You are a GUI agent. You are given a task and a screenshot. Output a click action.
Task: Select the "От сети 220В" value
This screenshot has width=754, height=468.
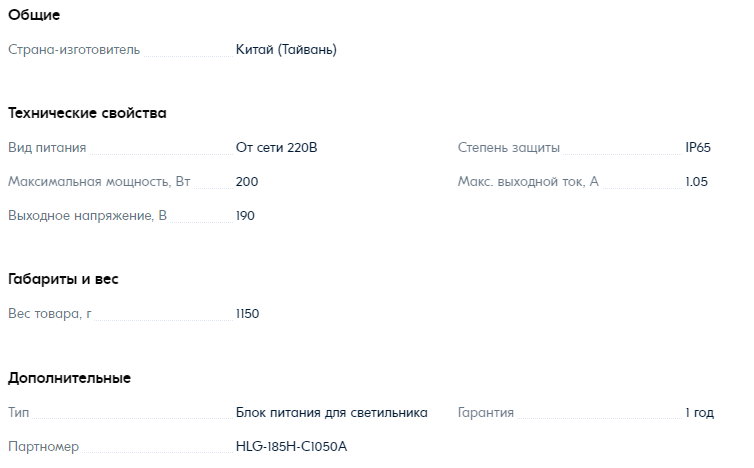[x=277, y=148]
